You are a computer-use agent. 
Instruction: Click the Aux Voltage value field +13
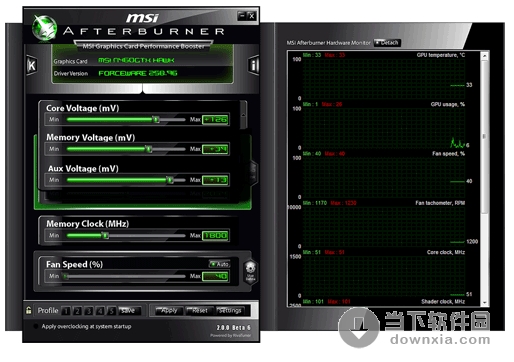coord(215,180)
